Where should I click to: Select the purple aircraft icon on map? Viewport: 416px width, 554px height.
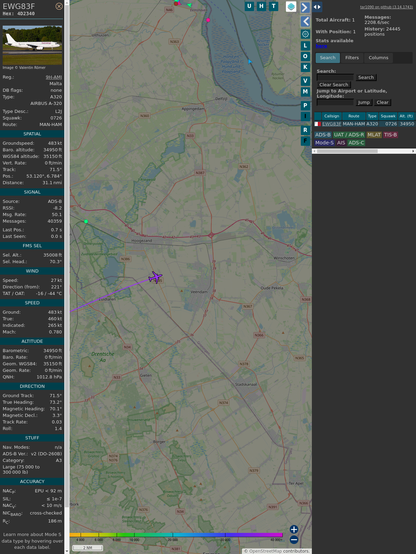tap(155, 277)
